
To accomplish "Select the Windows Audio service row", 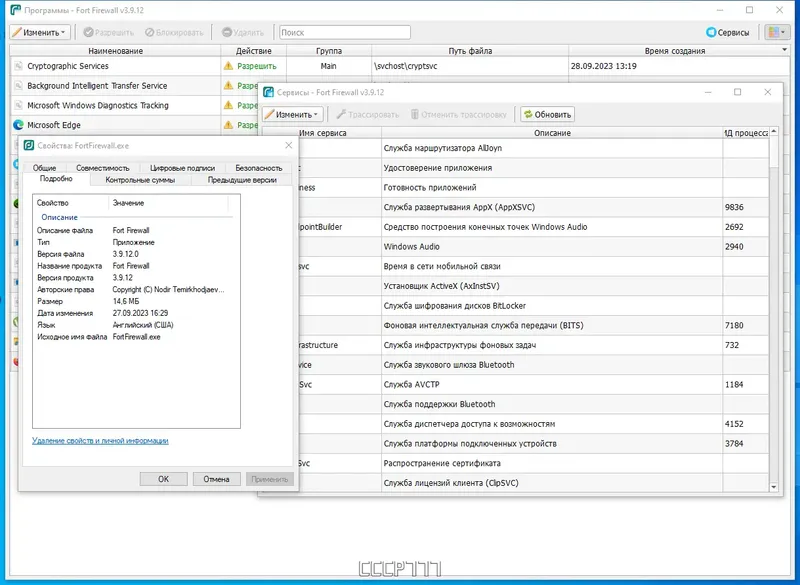I will pyautogui.click(x=533, y=246).
